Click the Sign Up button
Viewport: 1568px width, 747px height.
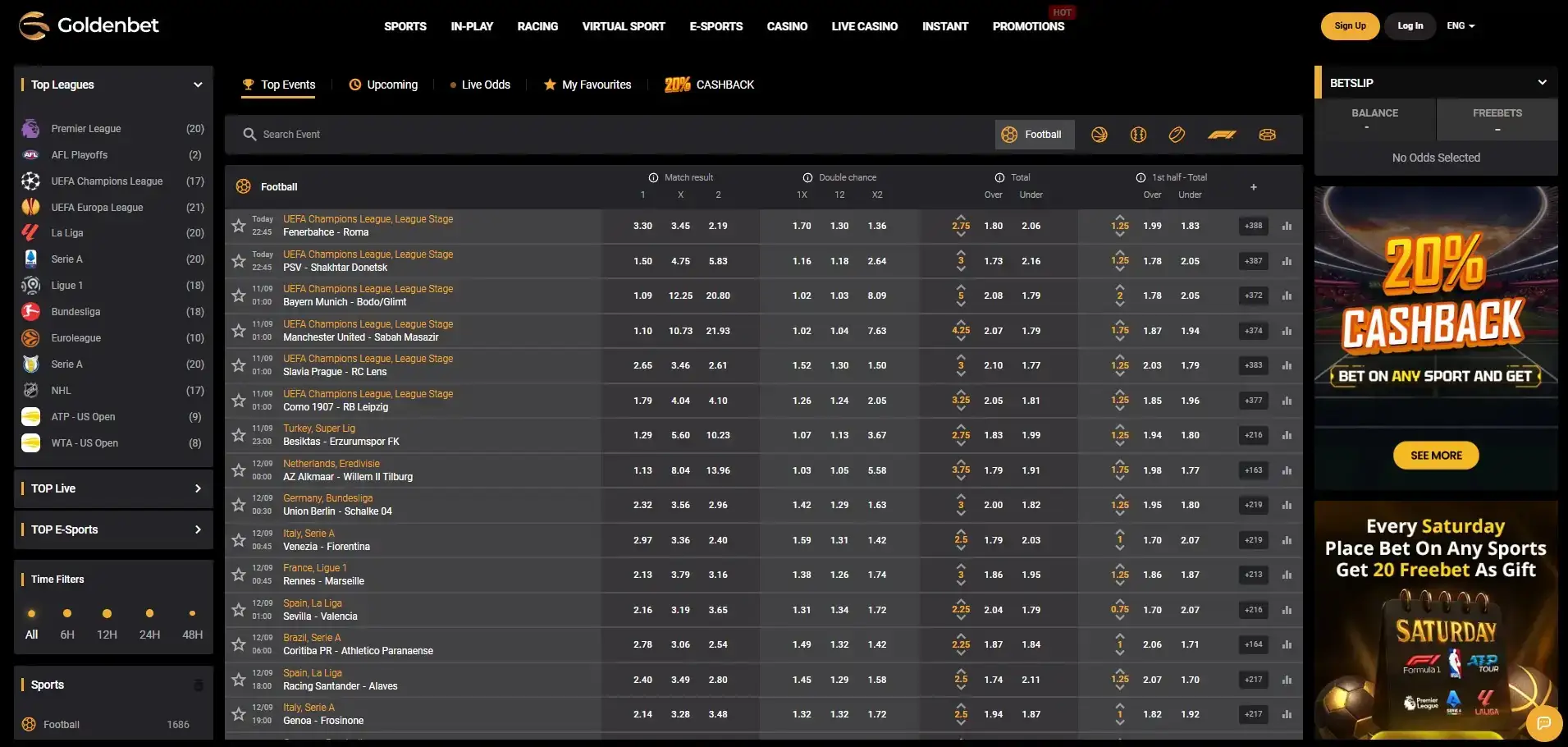[1350, 25]
